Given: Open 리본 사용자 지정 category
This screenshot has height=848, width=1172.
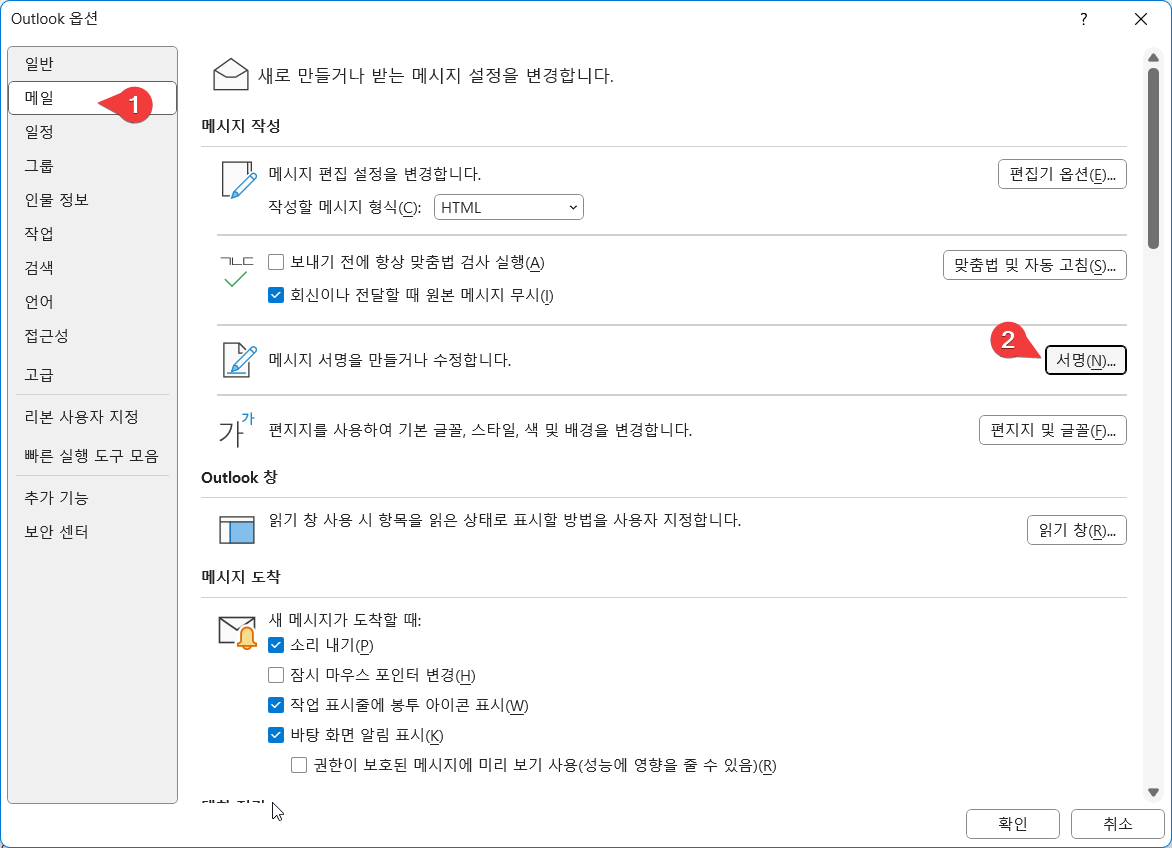Looking at the screenshot, I should (x=93, y=417).
